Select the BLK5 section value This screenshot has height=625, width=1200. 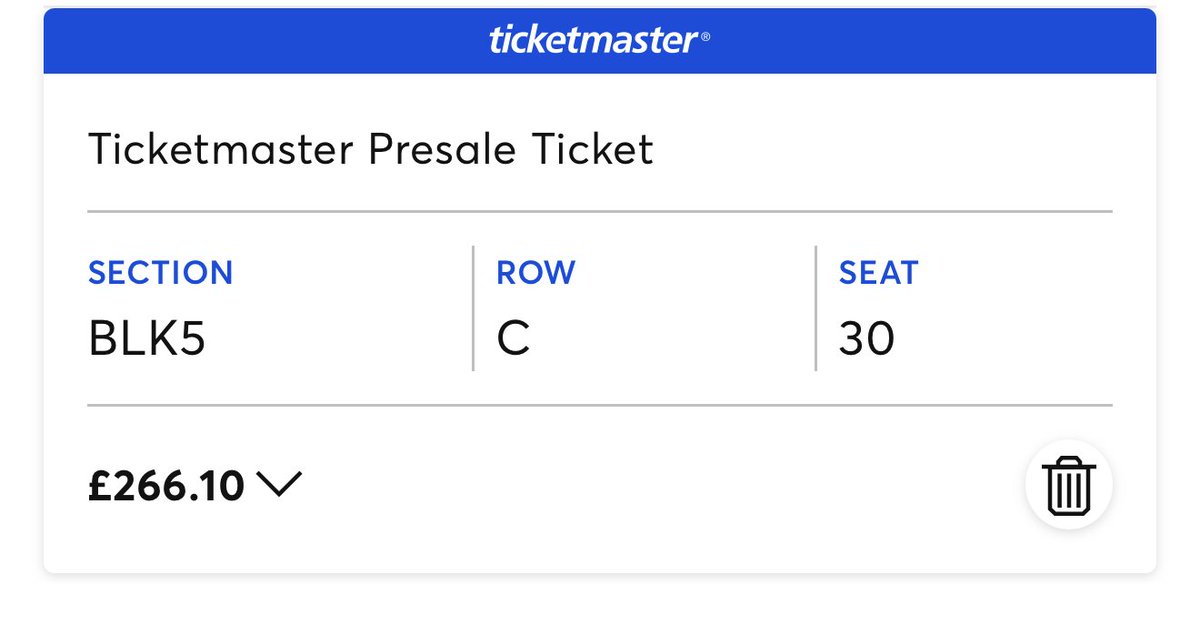click(146, 341)
